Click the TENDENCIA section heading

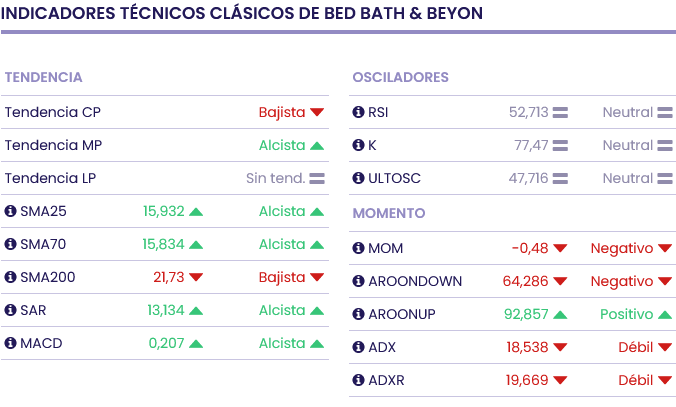43,77
